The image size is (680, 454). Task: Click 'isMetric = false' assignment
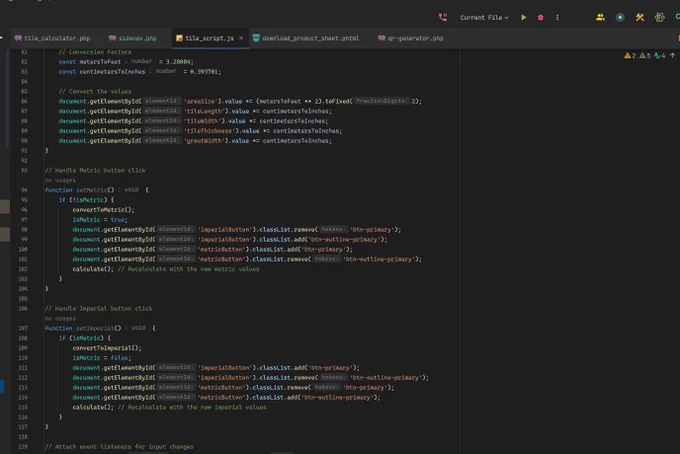click(101, 358)
